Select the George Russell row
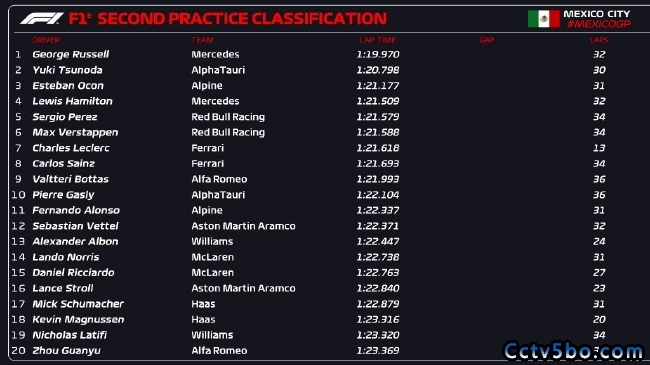The image size is (650, 365). (x=311, y=54)
